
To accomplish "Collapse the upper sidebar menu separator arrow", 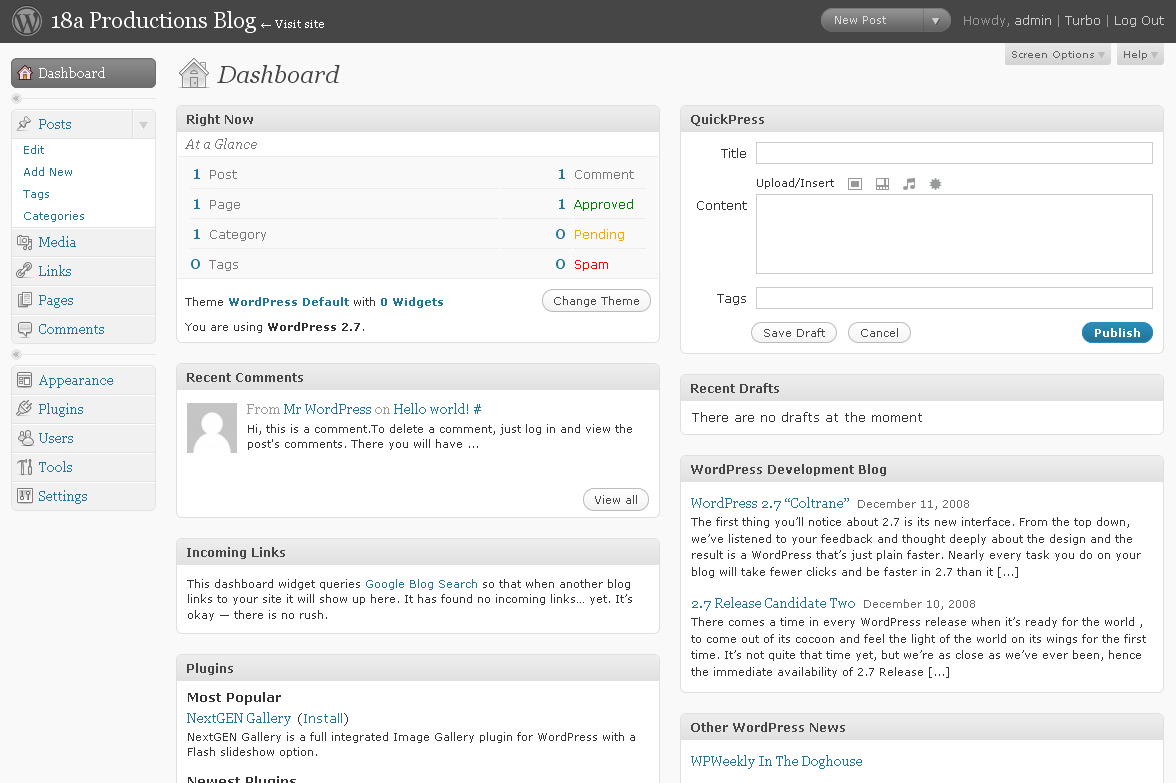I will point(16,99).
